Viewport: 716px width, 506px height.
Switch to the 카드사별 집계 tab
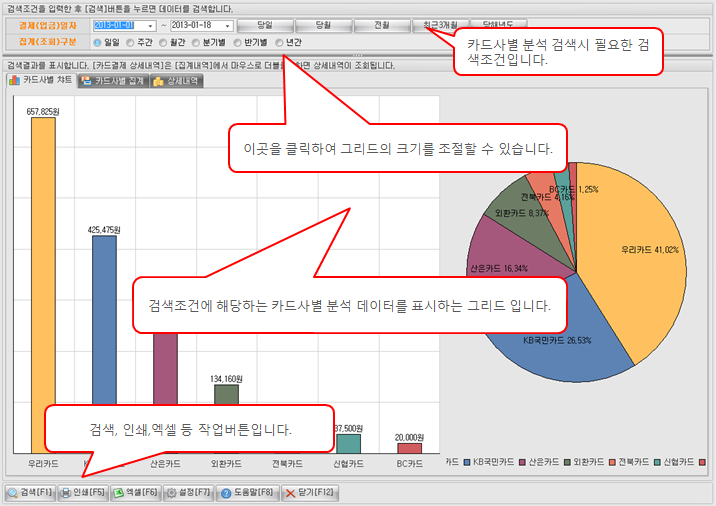click(113, 81)
